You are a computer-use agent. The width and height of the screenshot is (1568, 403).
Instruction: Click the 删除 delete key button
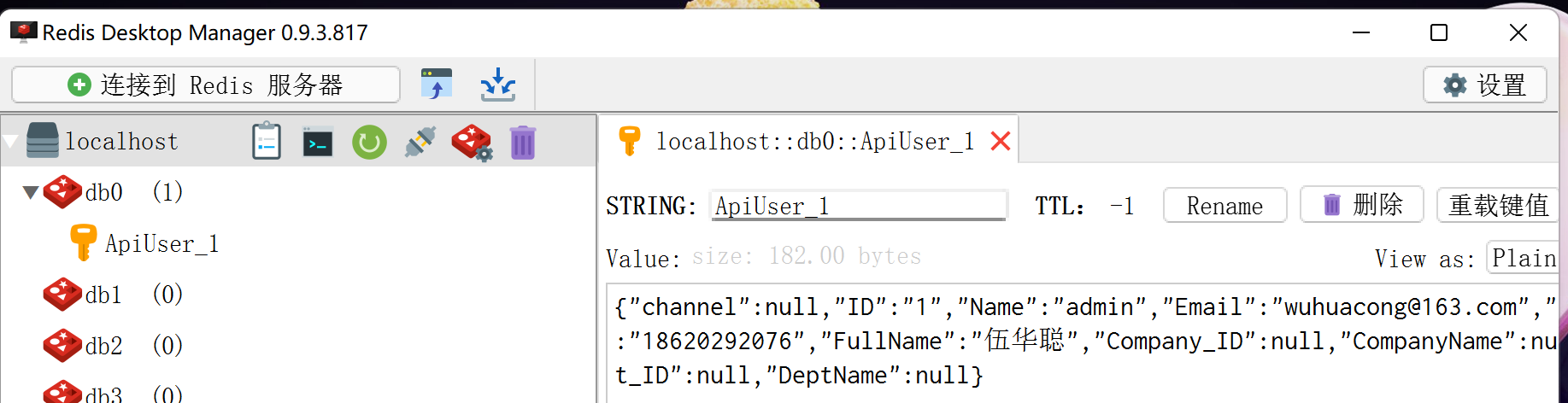pyautogui.click(x=1361, y=205)
